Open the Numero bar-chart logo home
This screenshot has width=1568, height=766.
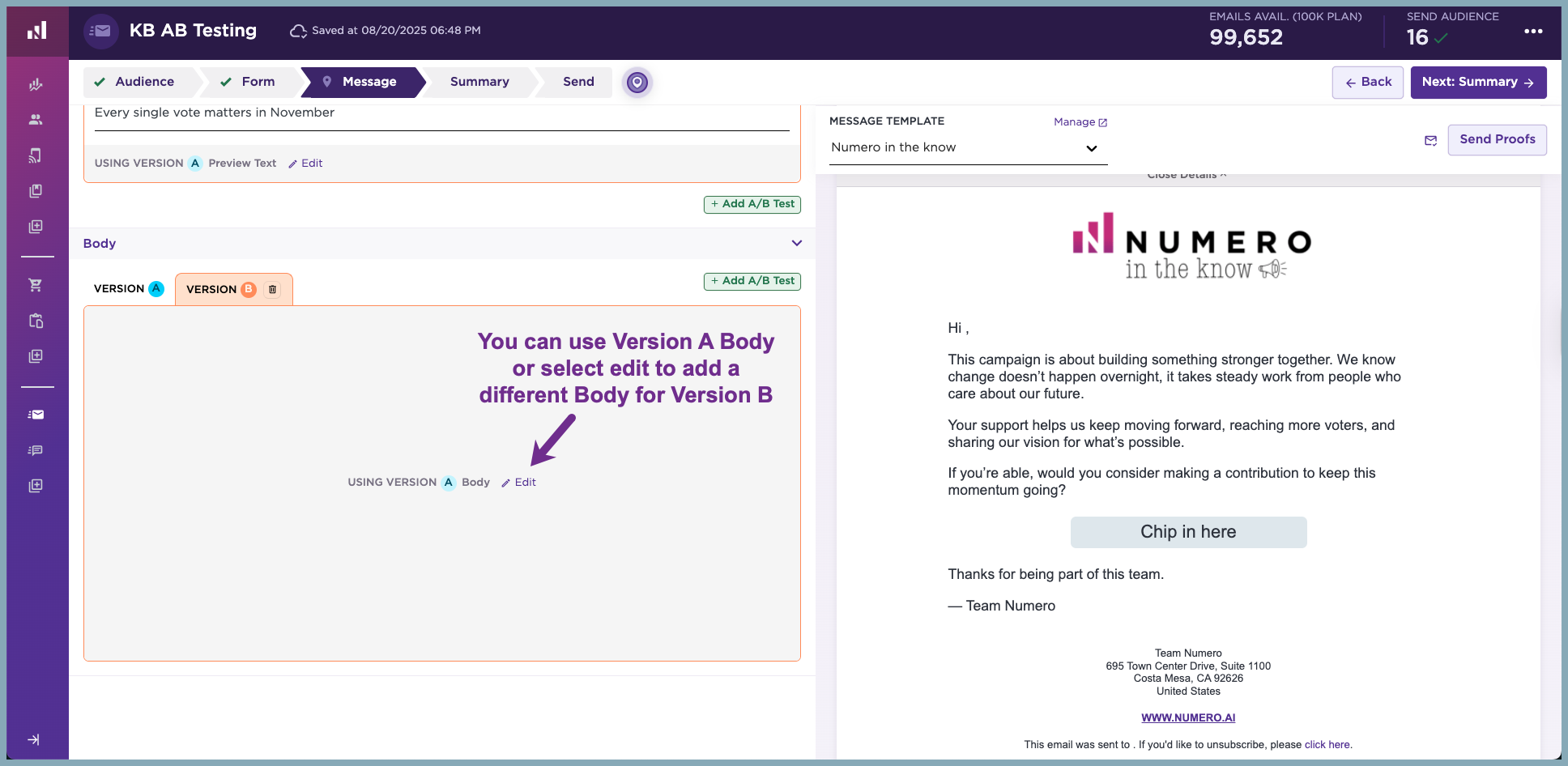36,31
